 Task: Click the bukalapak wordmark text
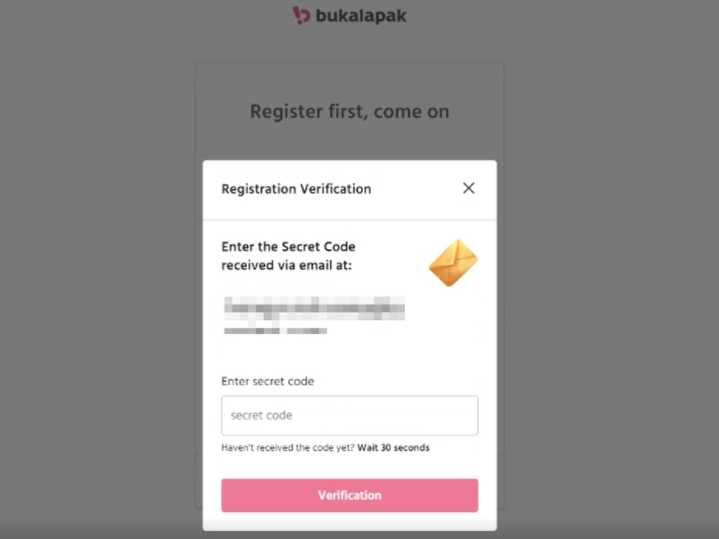pos(361,16)
